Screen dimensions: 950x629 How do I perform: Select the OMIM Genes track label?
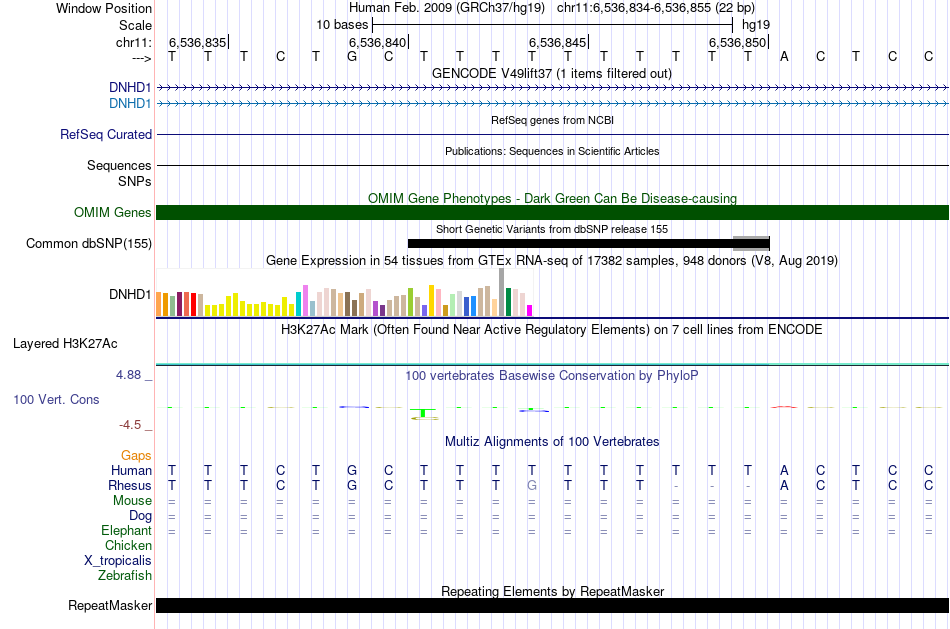click(x=112, y=213)
